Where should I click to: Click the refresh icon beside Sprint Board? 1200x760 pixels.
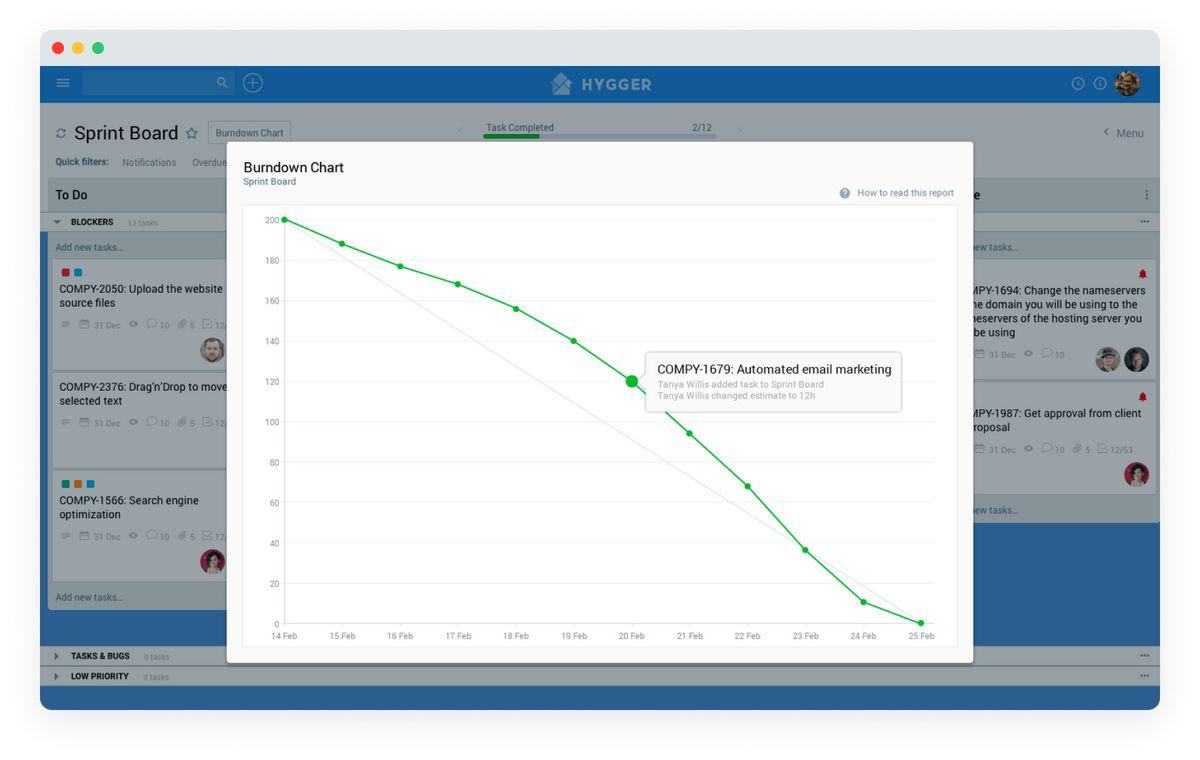click(61, 134)
